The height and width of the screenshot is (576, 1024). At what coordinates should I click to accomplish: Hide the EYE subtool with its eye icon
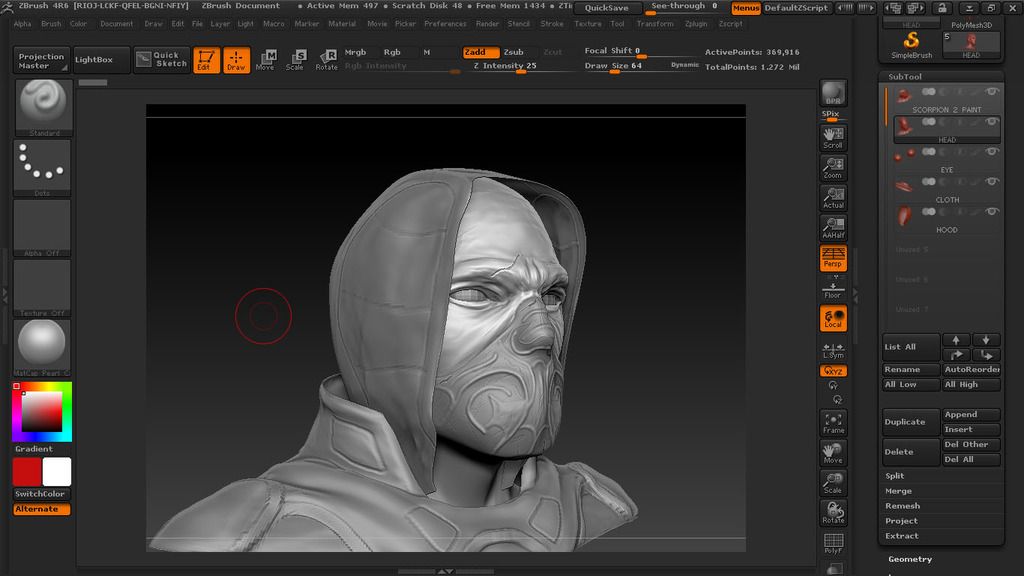click(993, 152)
